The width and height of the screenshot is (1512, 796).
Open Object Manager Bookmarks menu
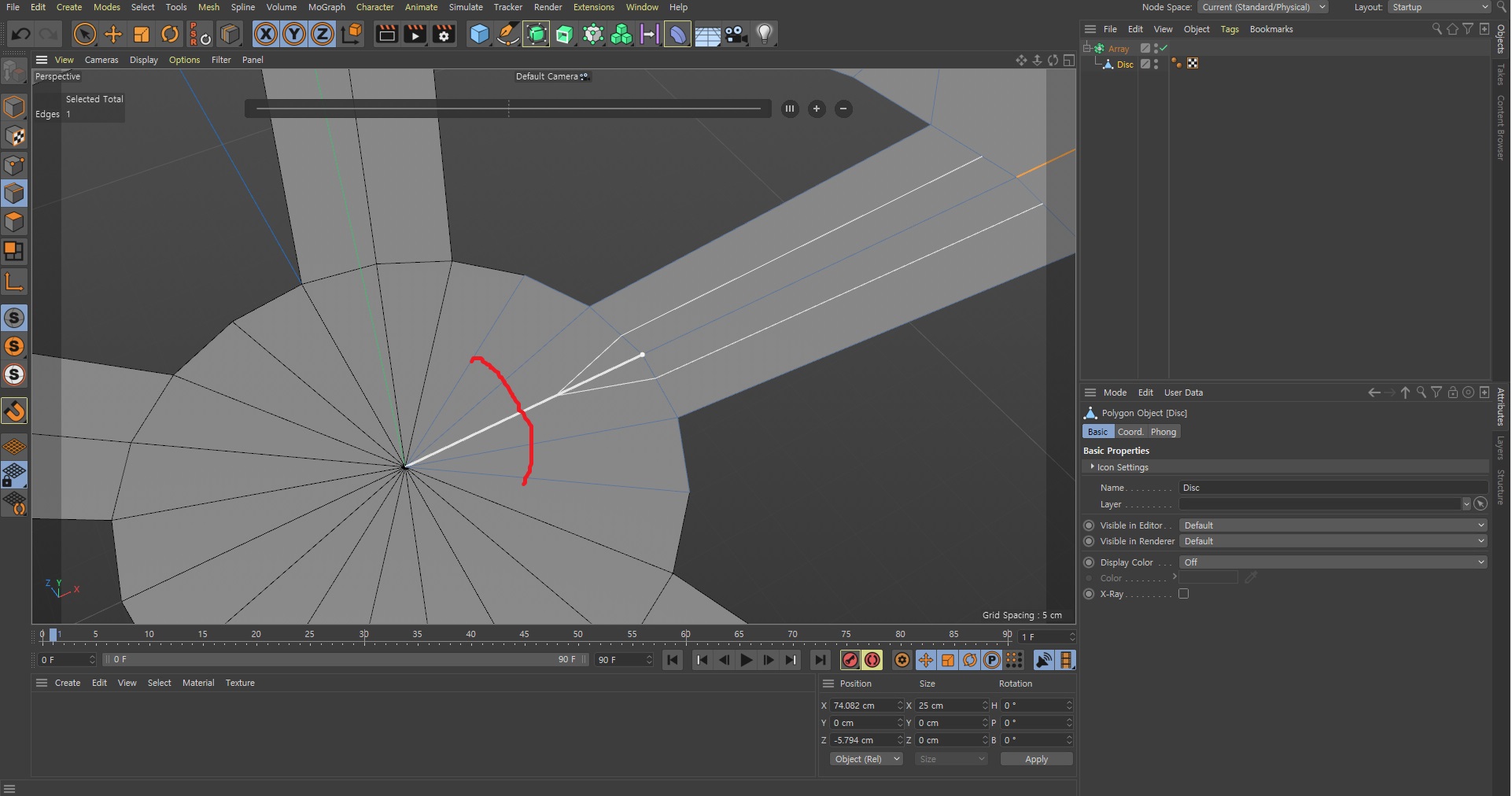[1271, 29]
